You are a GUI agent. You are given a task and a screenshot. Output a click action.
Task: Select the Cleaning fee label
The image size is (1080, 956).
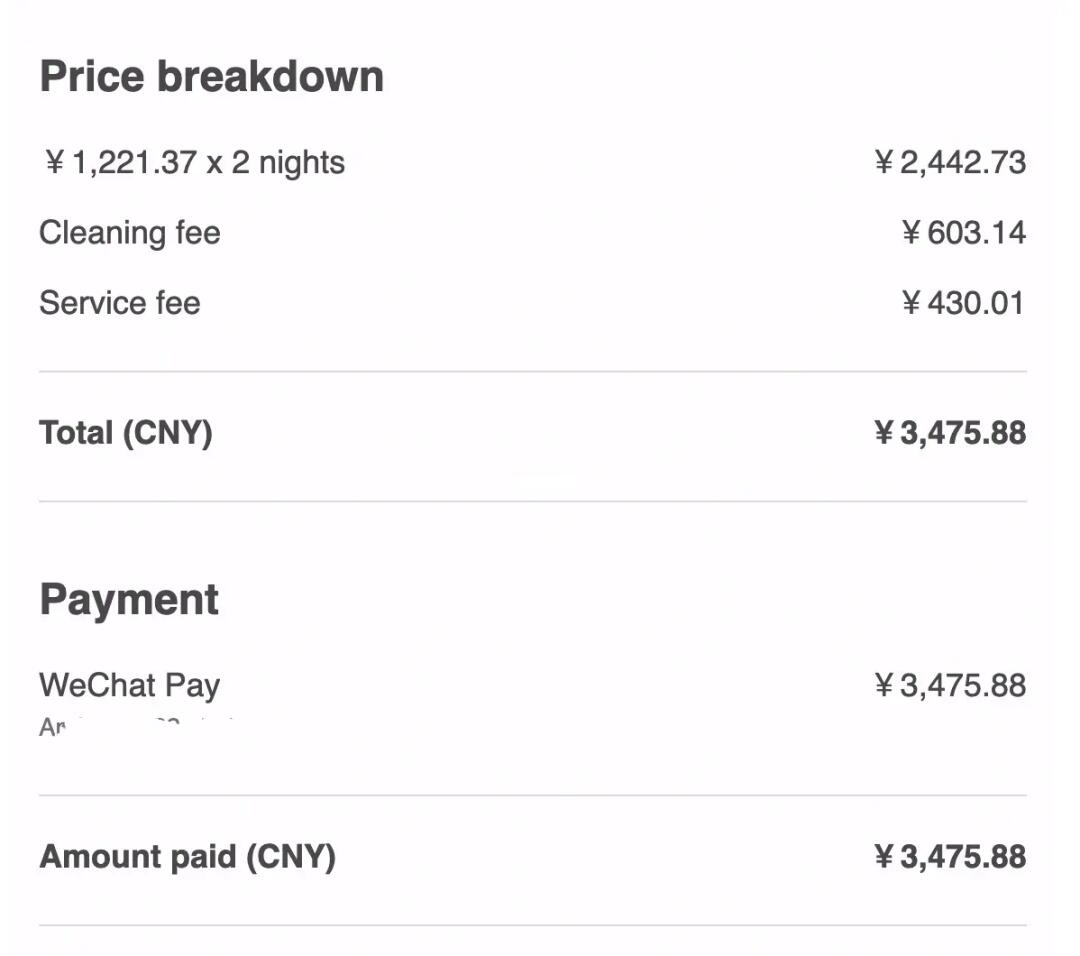click(x=129, y=233)
